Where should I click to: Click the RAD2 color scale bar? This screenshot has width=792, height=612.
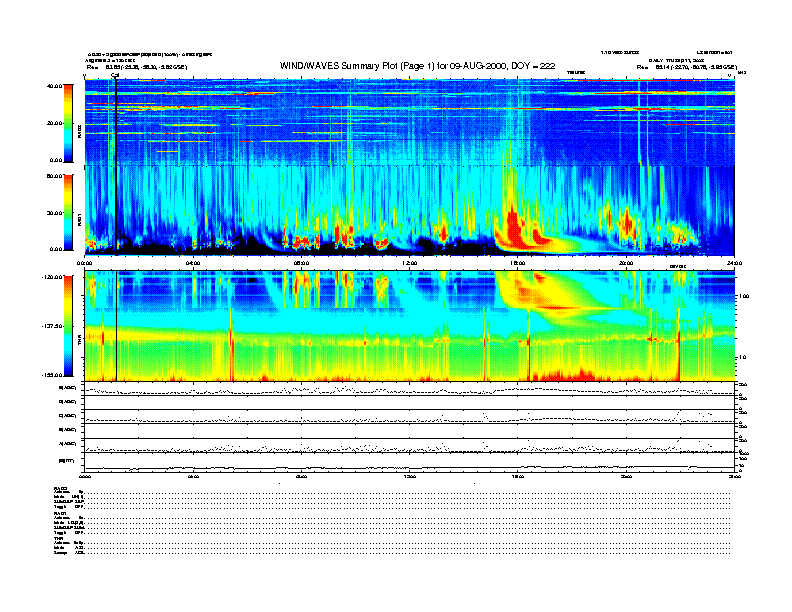click(68, 123)
